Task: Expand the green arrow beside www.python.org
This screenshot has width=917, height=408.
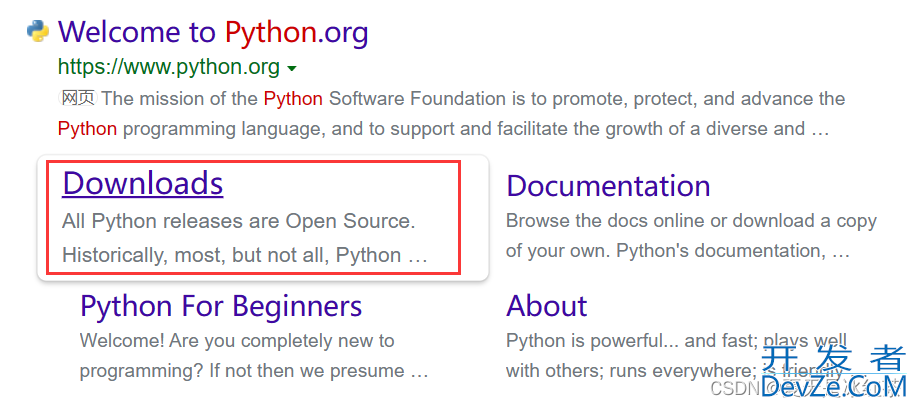Action: click(x=292, y=70)
